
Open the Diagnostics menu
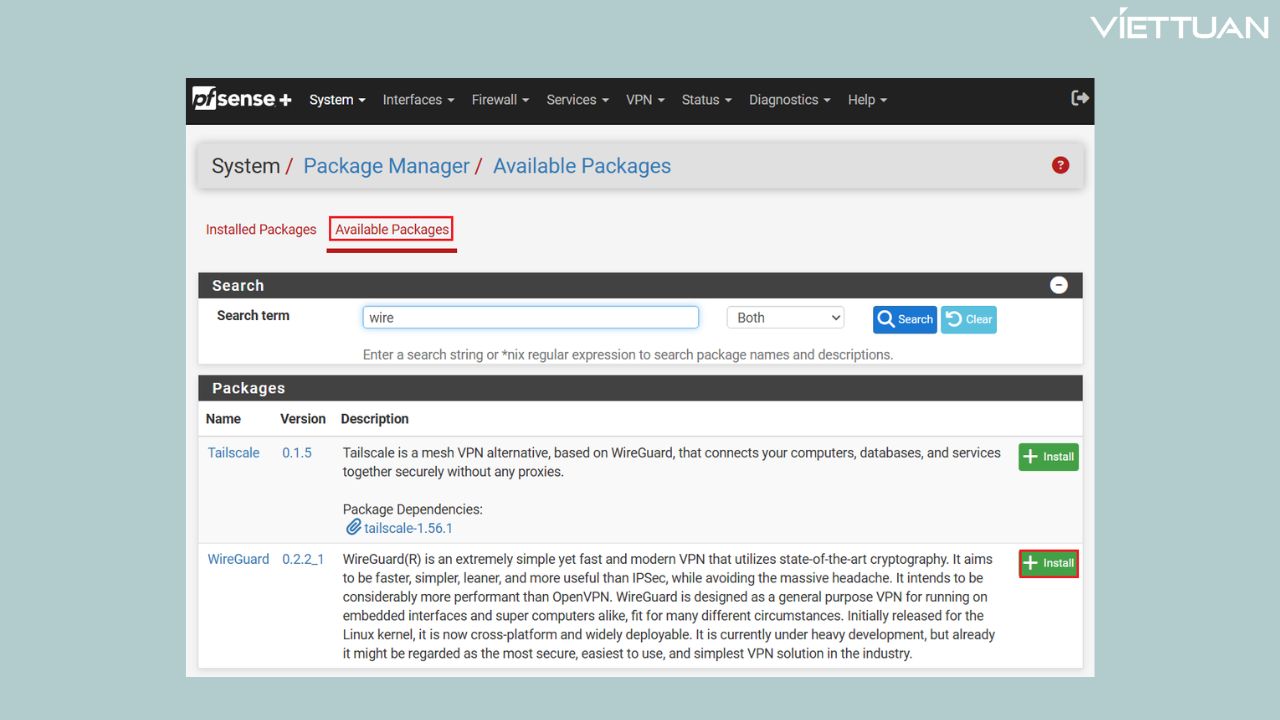tap(789, 100)
